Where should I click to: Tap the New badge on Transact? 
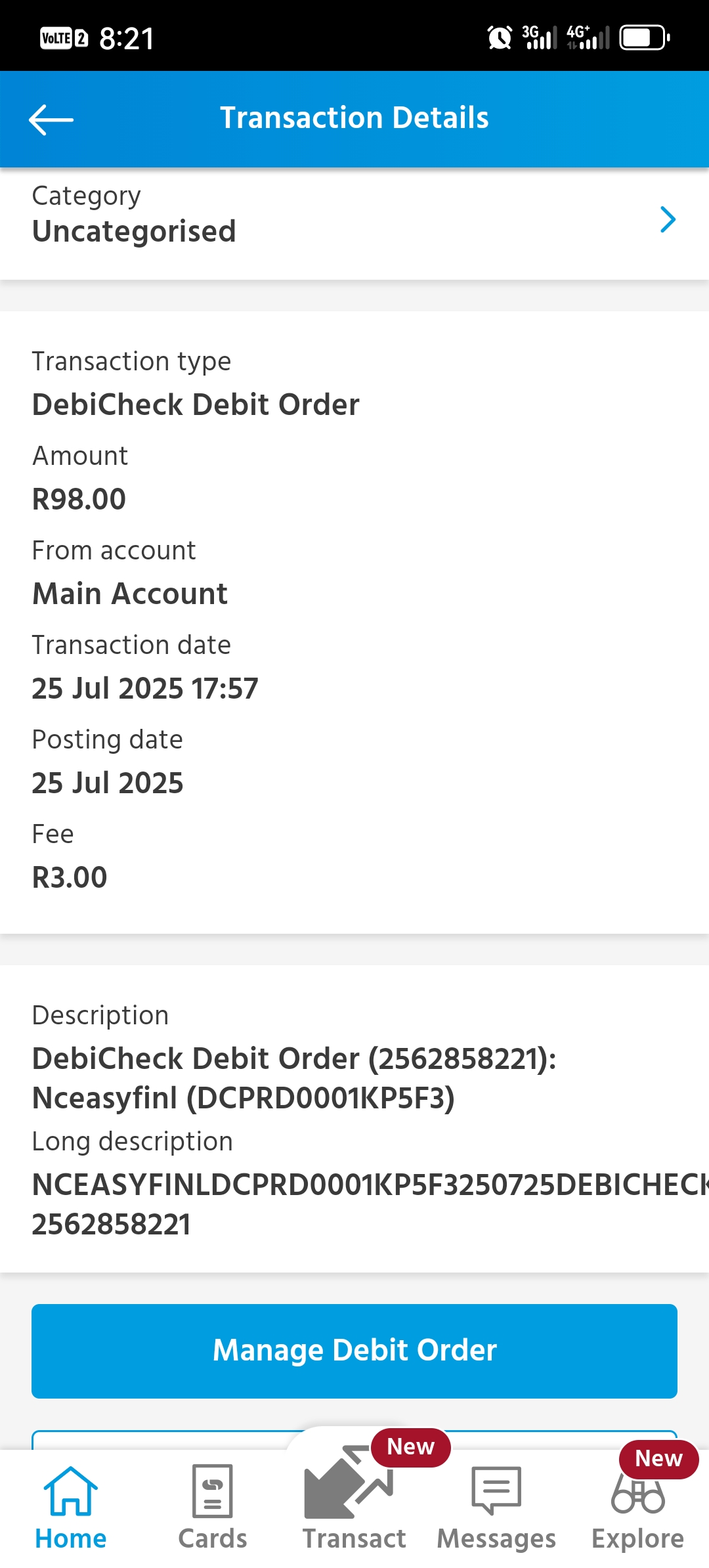coord(411,1447)
